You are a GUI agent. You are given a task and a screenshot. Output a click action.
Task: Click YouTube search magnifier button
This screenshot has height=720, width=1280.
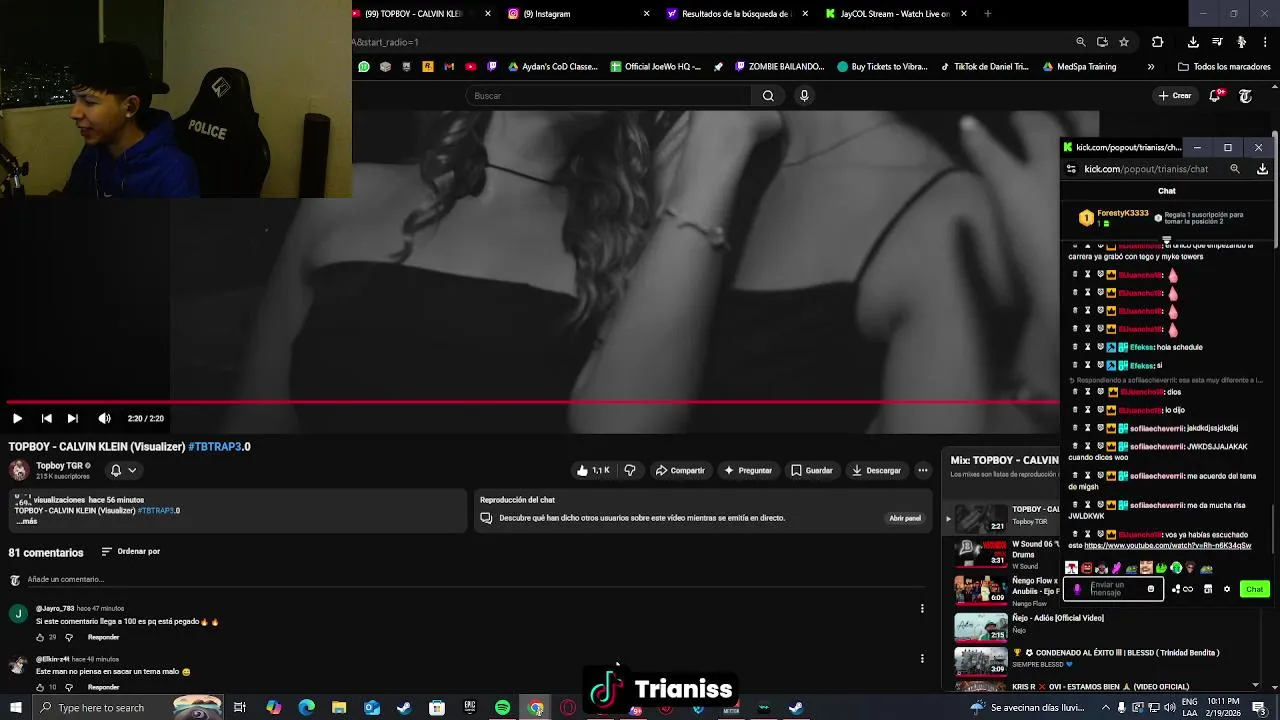click(x=768, y=96)
